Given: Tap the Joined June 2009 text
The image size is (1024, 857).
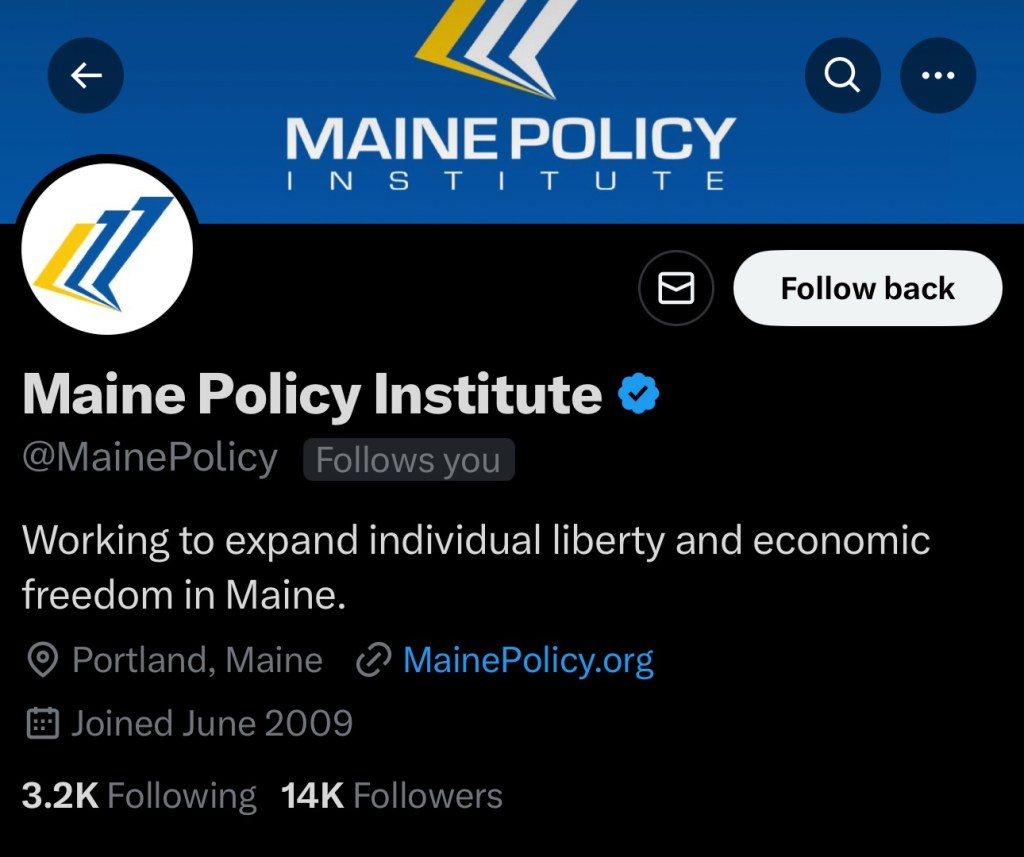Looking at the screenshot, I should pos(211,723).
